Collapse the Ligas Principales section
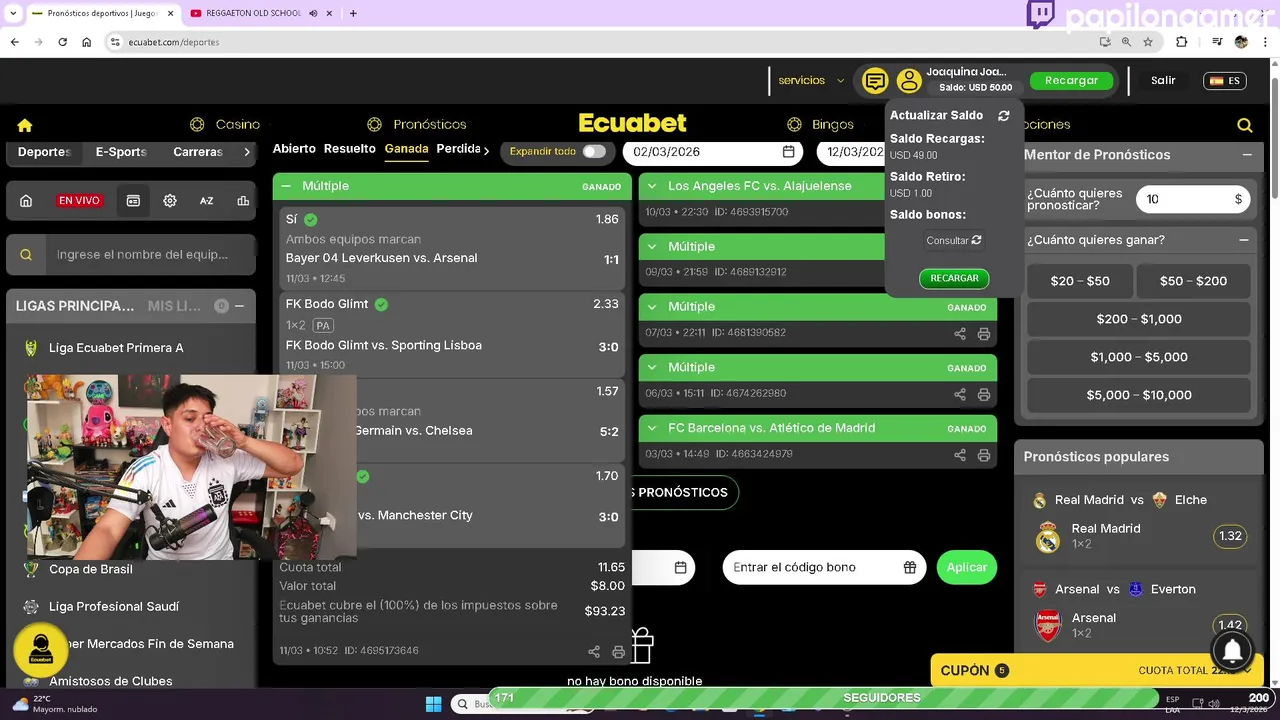1280x720 pixels. (239, 306)
